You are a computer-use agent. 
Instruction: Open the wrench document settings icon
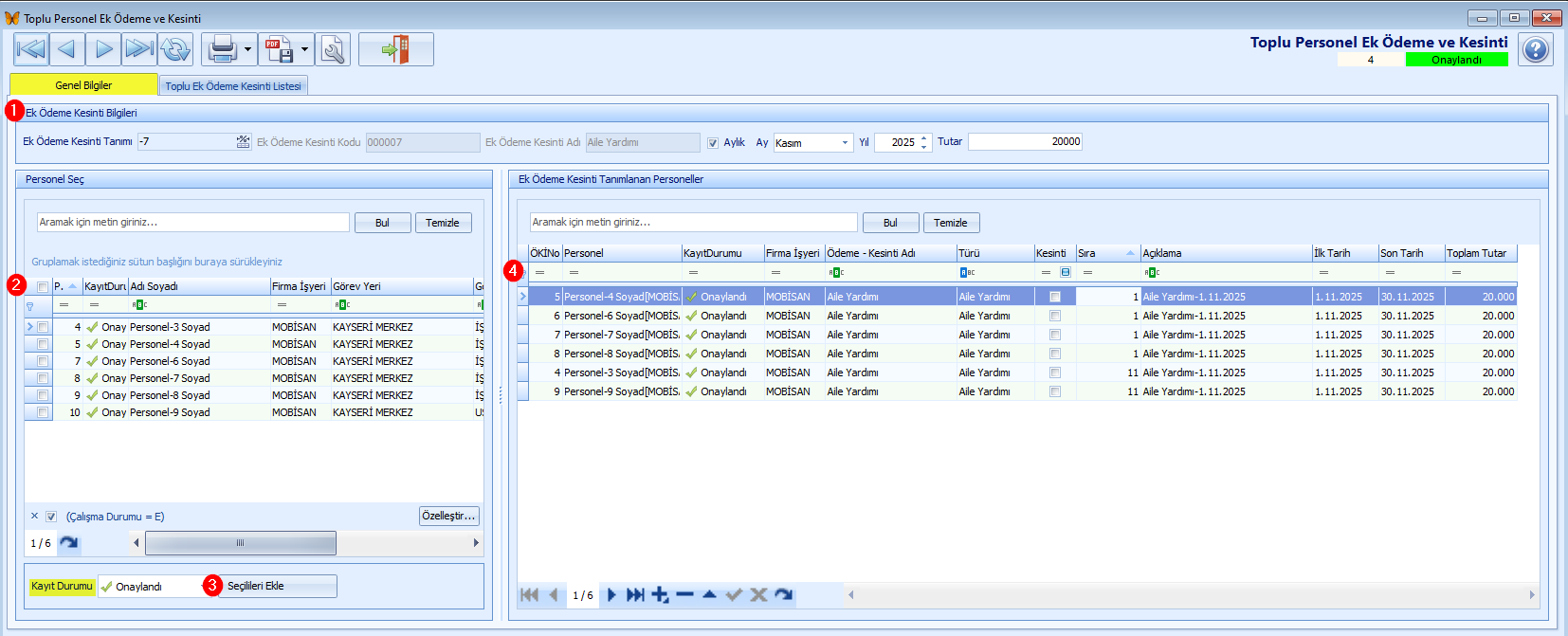(333, 49)
